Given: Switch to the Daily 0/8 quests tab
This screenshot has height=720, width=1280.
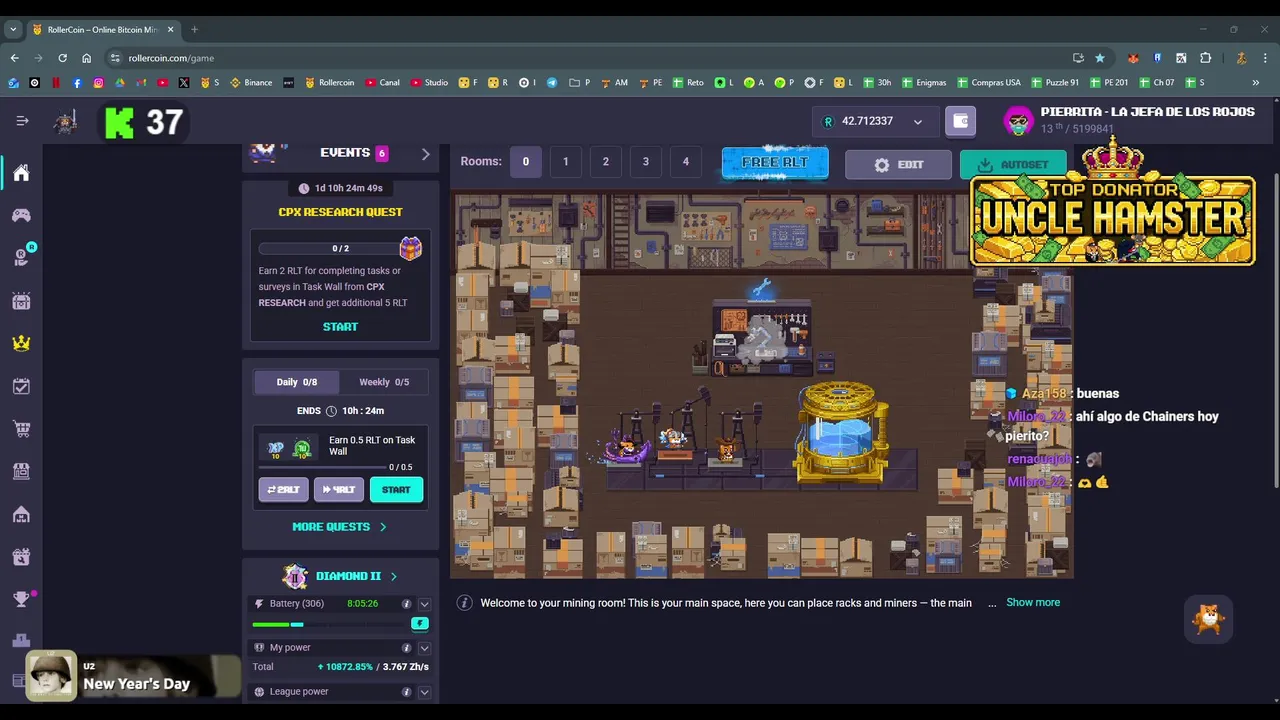Looking at the screenshot, I should (x=296, y=382).
